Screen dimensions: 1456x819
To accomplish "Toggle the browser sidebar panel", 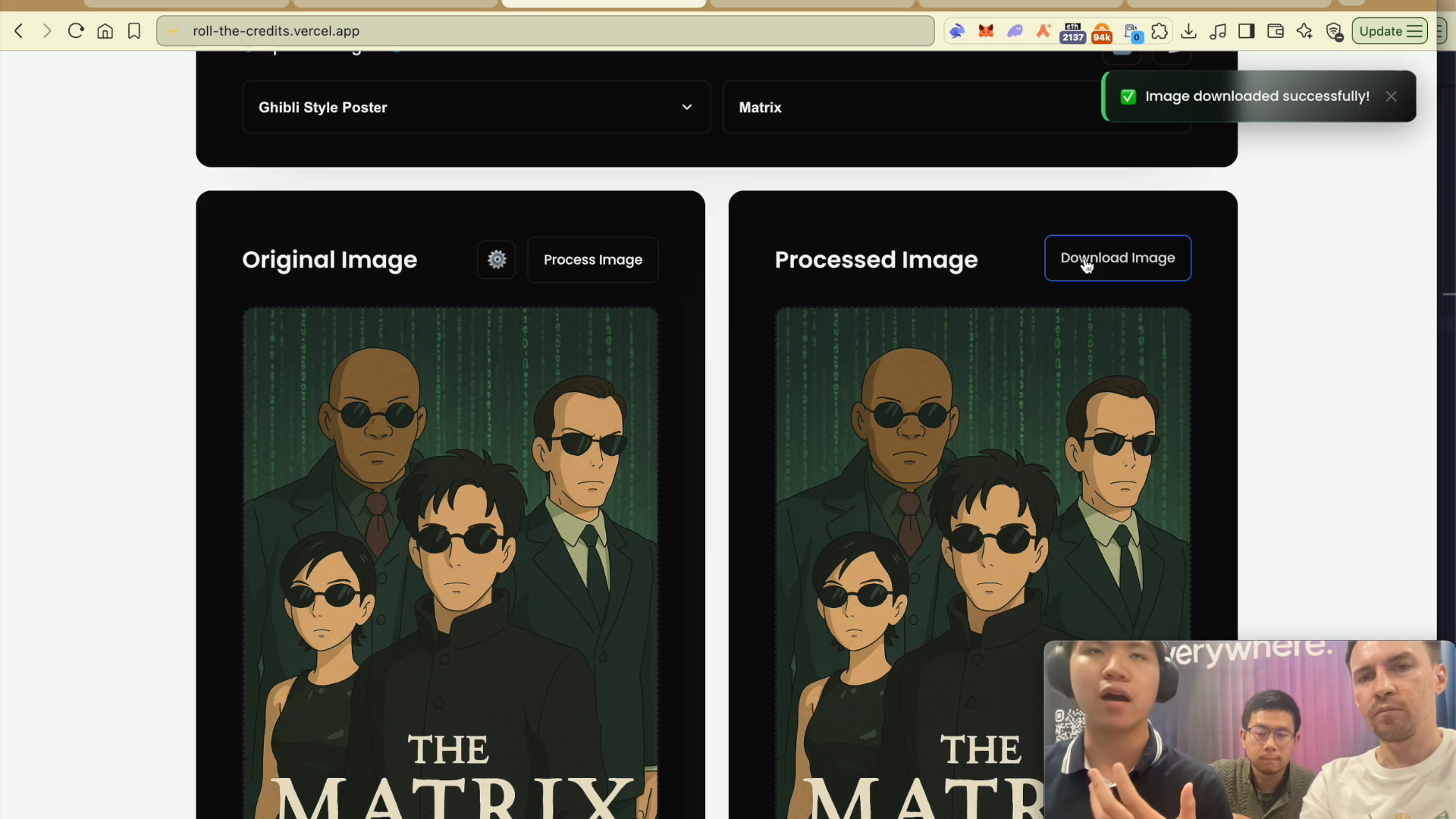I will [1247, 31].
